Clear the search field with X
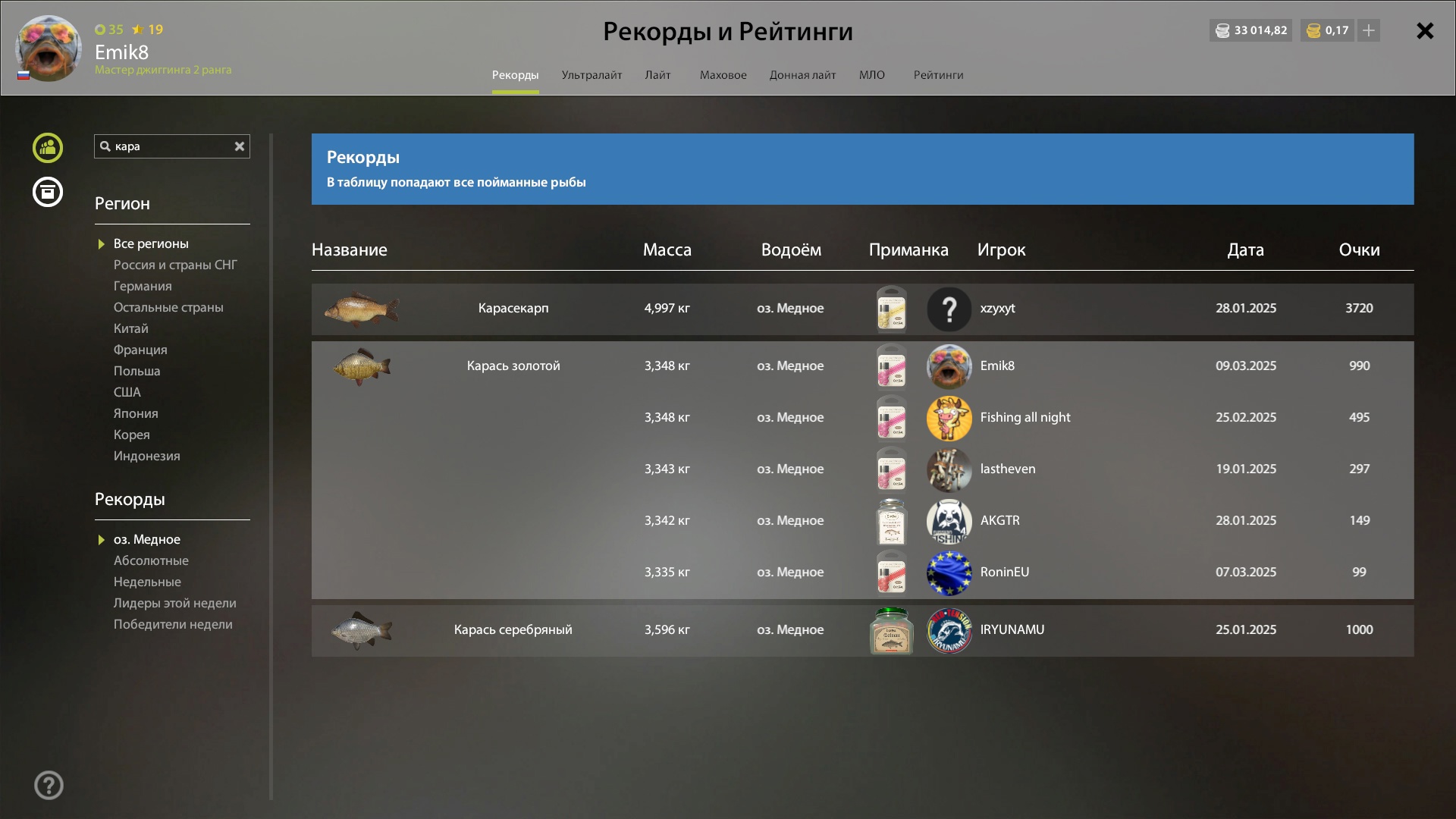 click(240, 146)
